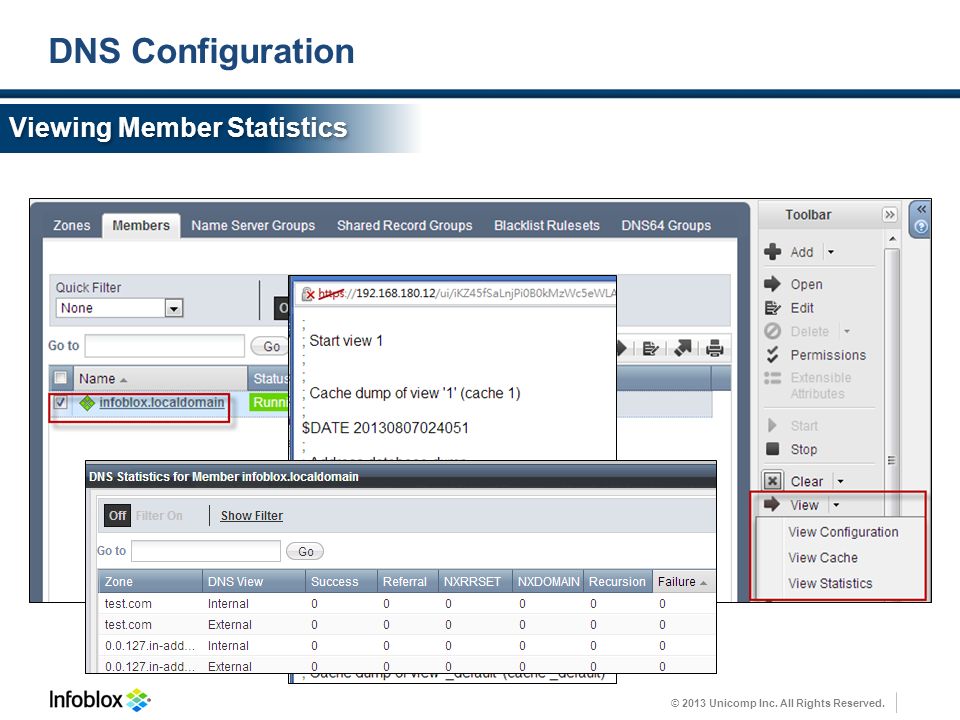Choose View Configuration from View menu

843,532
